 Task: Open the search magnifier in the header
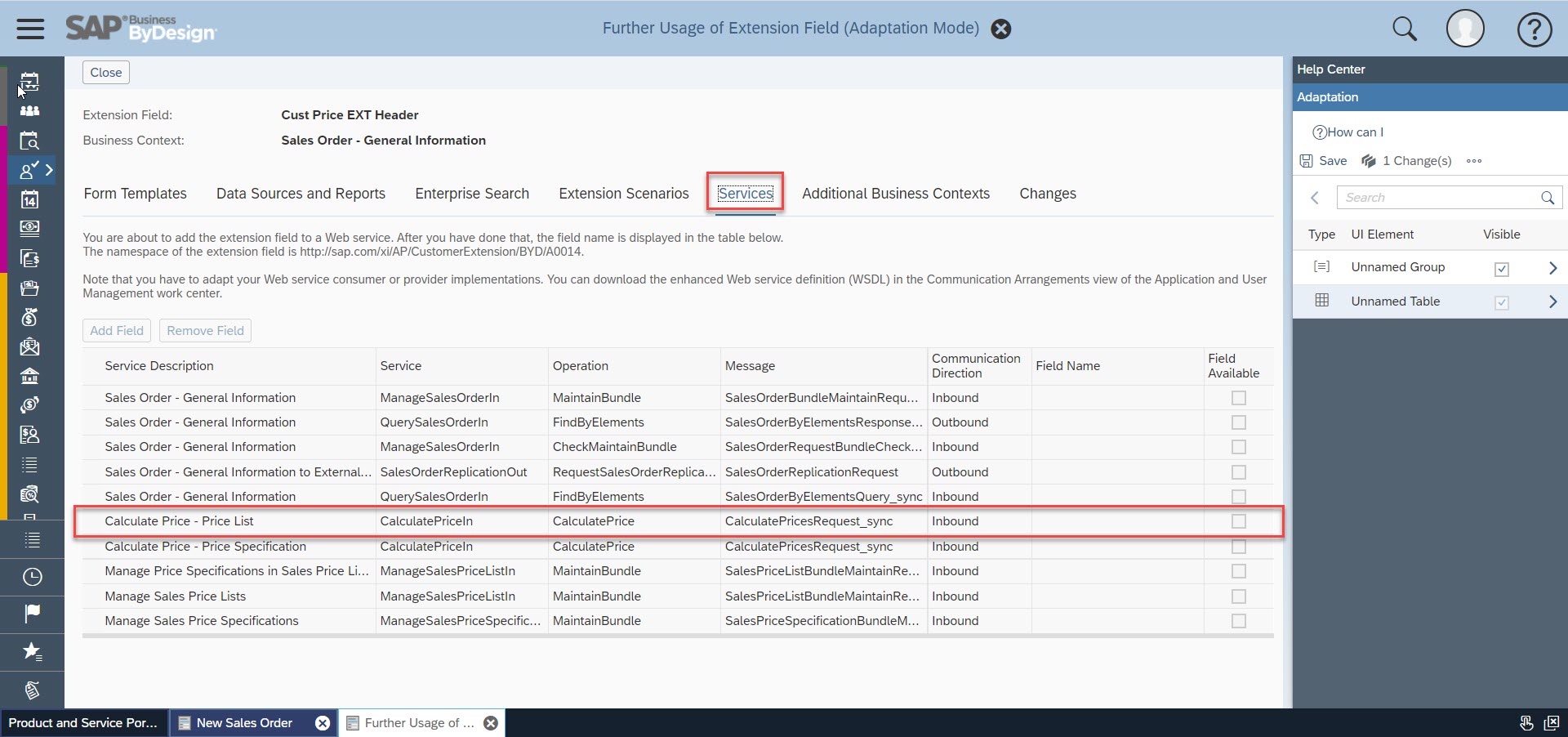pos(1404,29)
